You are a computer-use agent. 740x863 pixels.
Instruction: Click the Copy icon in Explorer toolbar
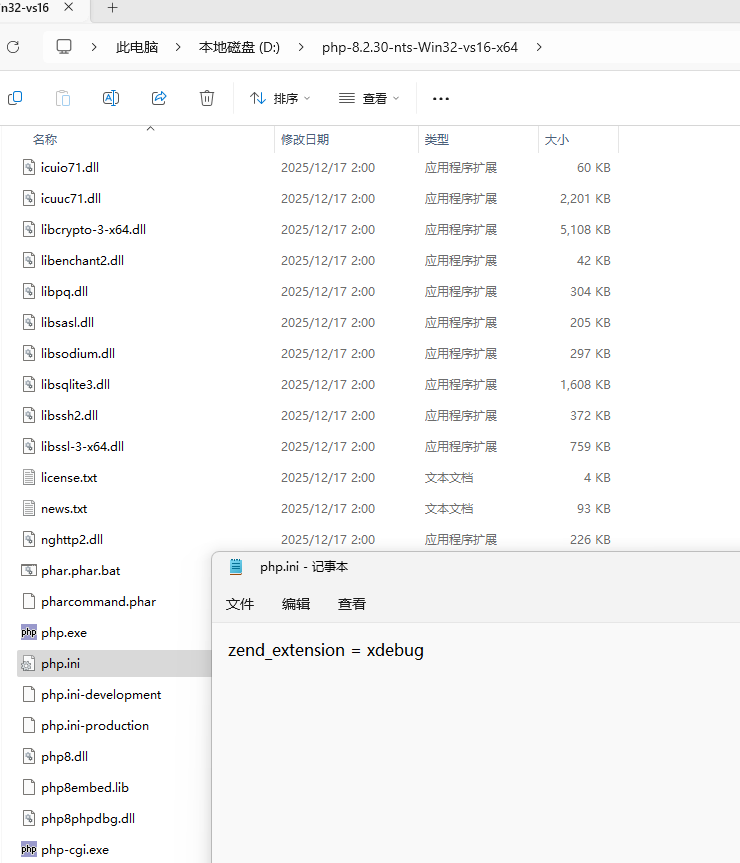pos(15,98)
